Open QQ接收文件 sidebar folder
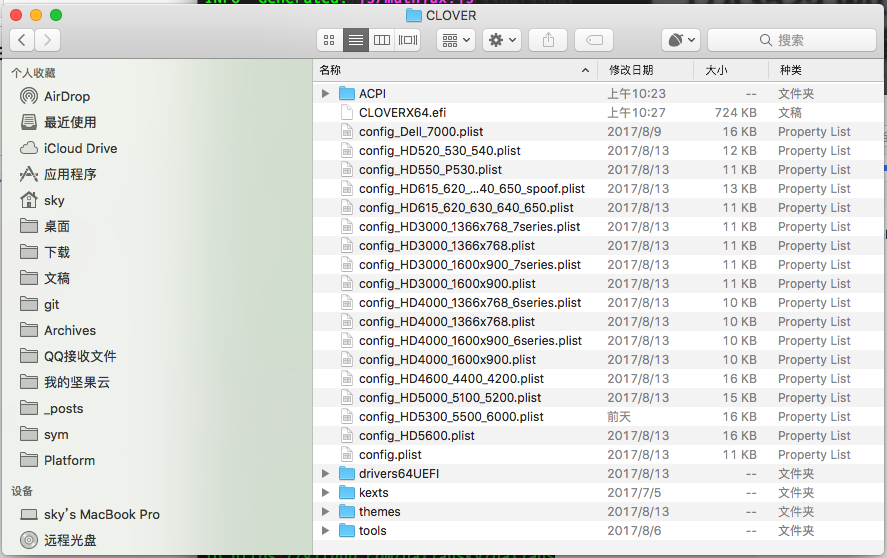Image resolution: width=887 pixels, height=558 pixels. tap(68, 357)
